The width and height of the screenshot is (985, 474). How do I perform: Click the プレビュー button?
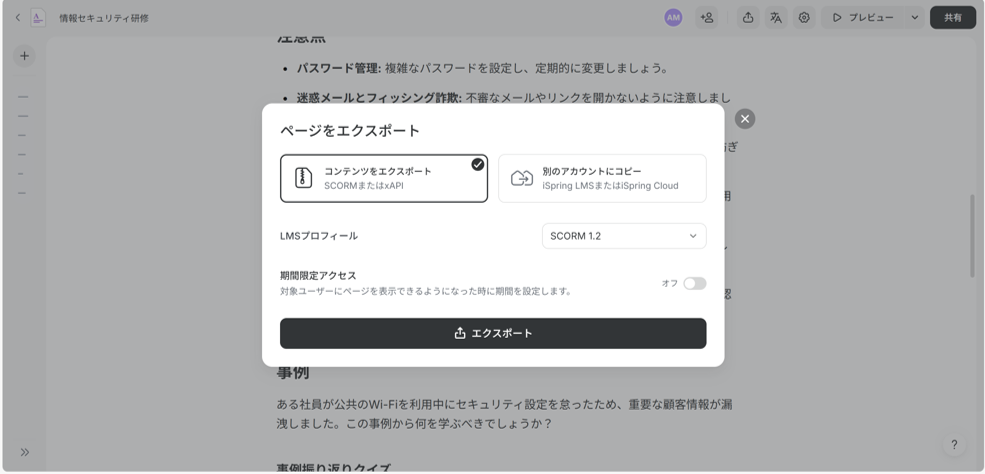[x=863, y=18]
